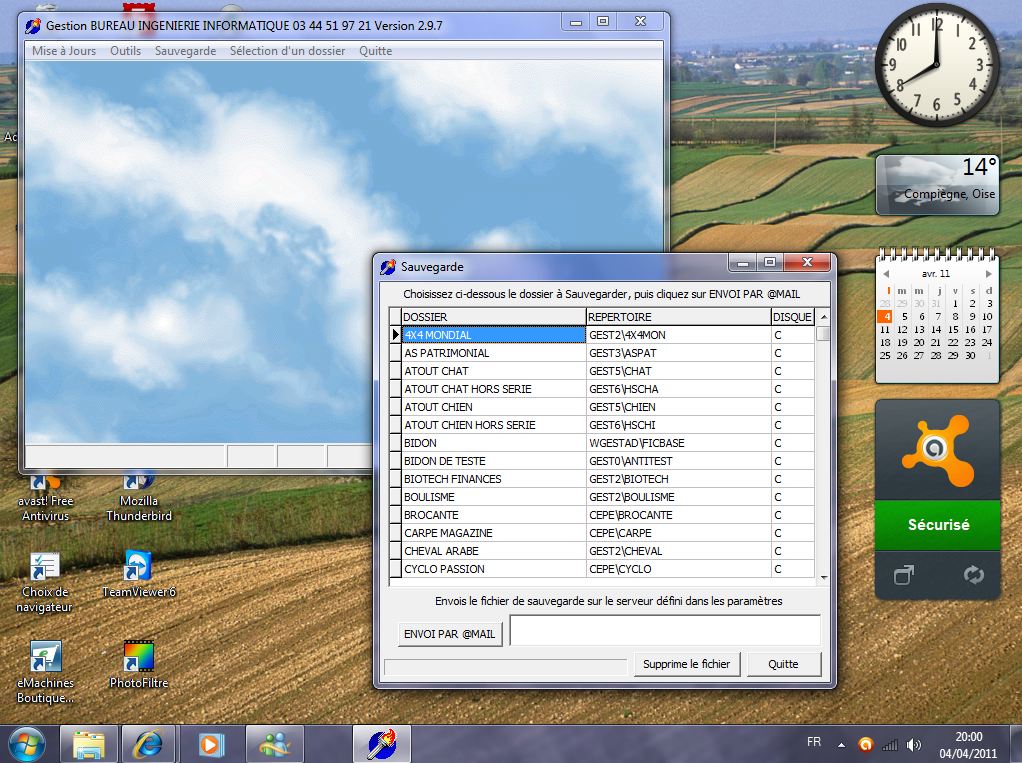Click the Gestion application icon in the taskbar
The width and height of the screenshot is (1022, 763).
(x=383, y=744)
